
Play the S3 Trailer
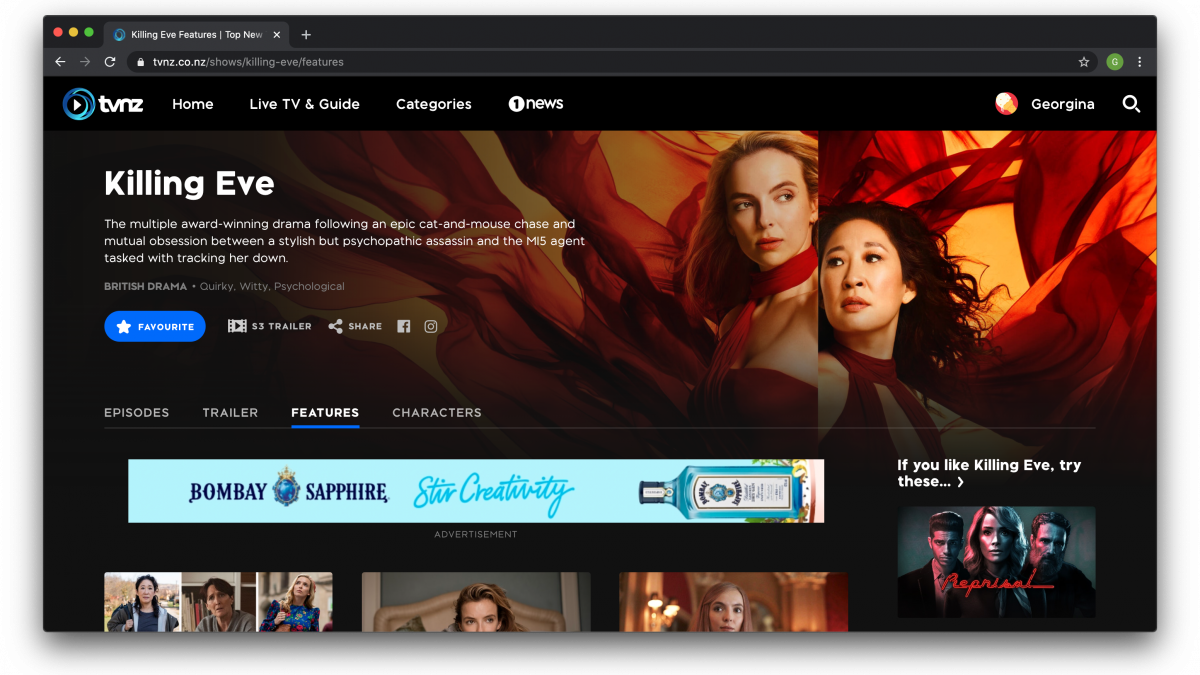pos(269,326)
